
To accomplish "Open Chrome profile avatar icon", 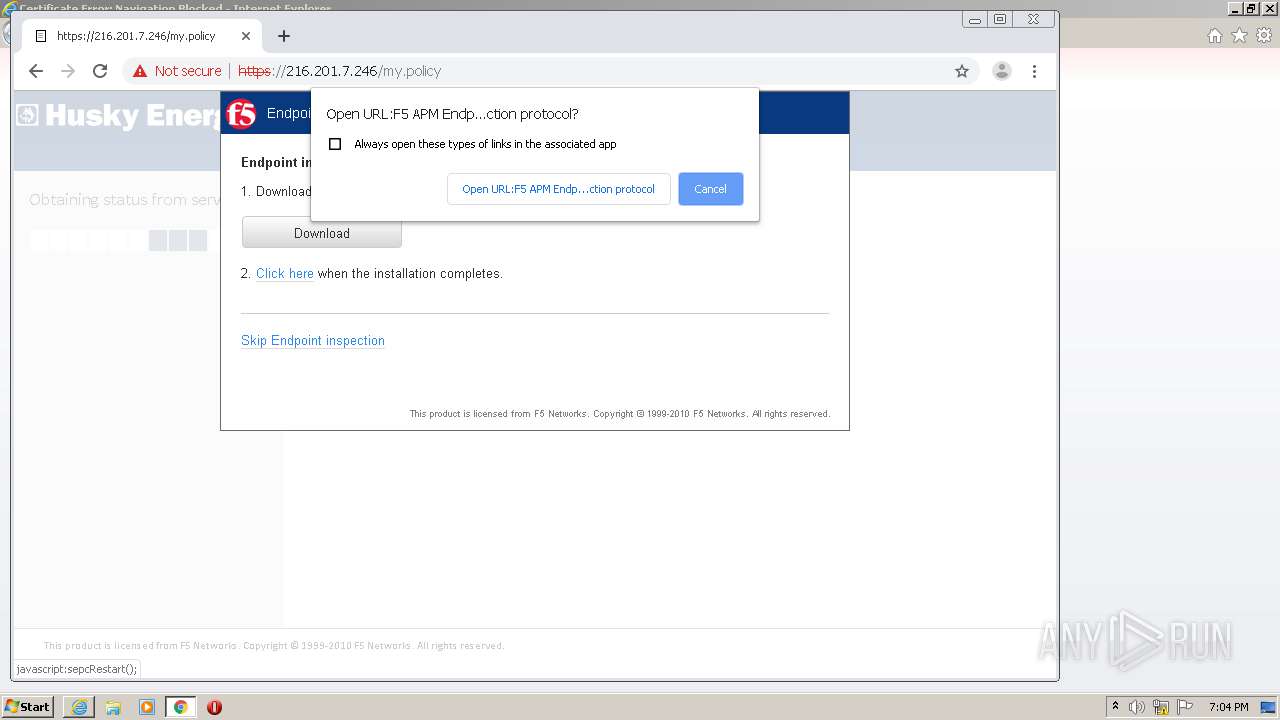I will point(1002,71).
